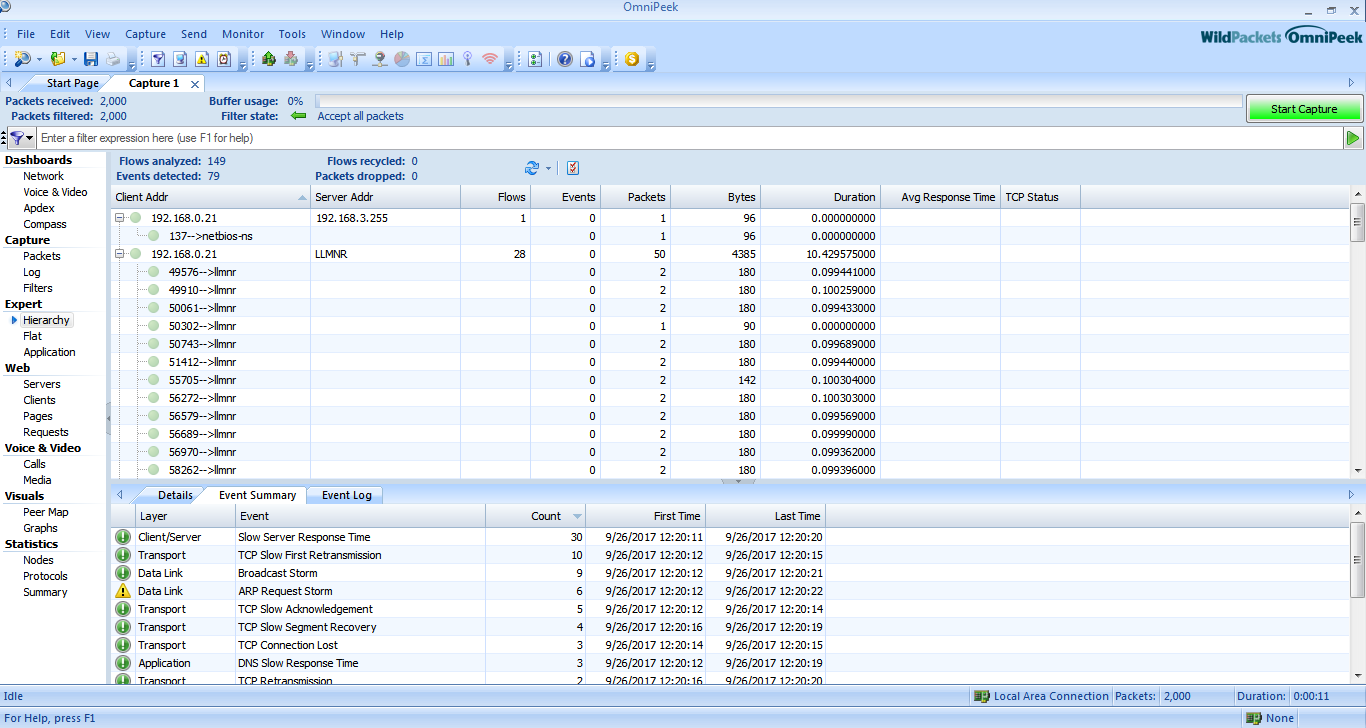Collapse the 192.168.0.21 to 192.168.3.255 node

pyautogui.click(x=120, y=218)
